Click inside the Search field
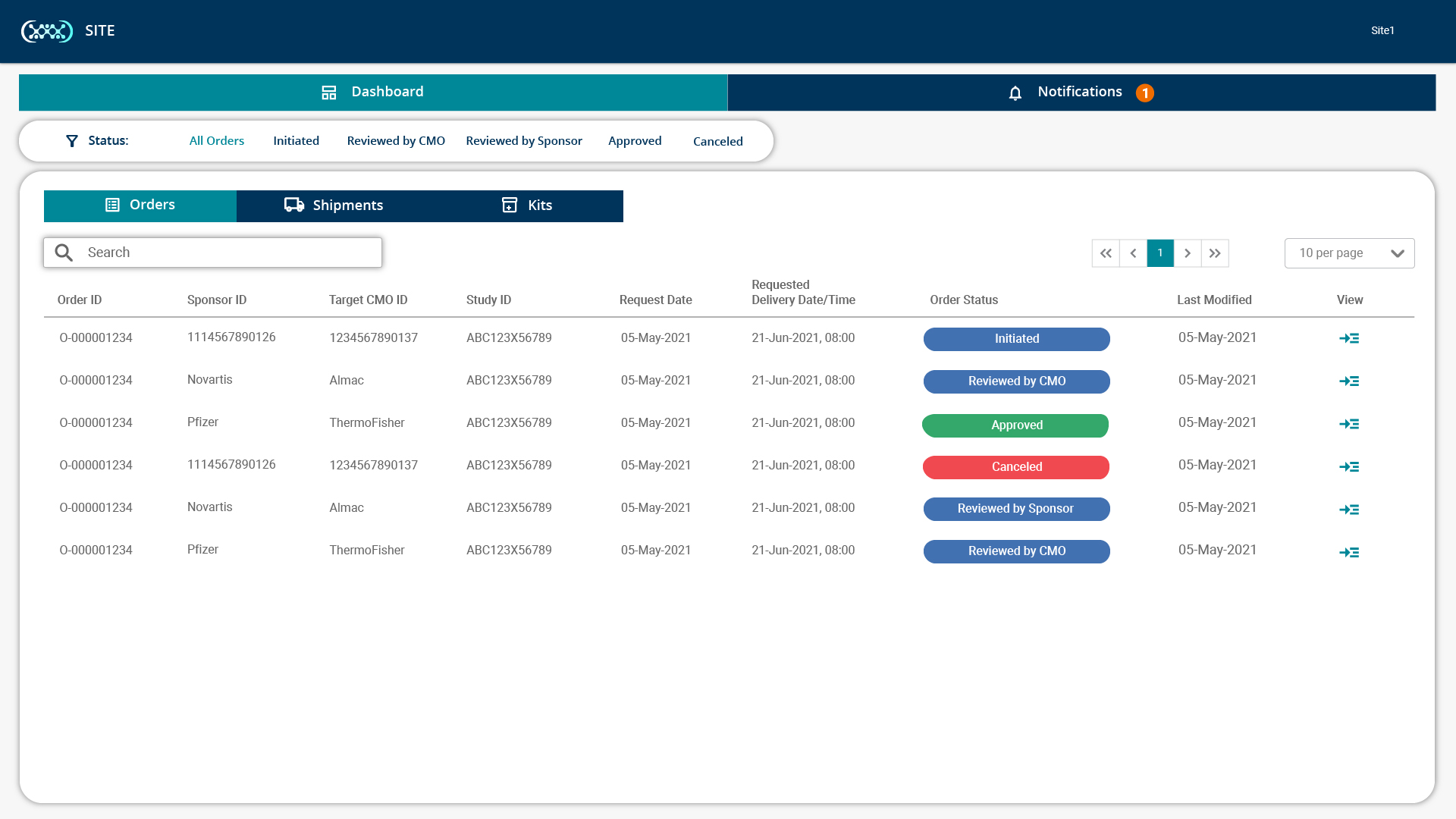Viewport: 1456px width, 819px height. [212, 252]
